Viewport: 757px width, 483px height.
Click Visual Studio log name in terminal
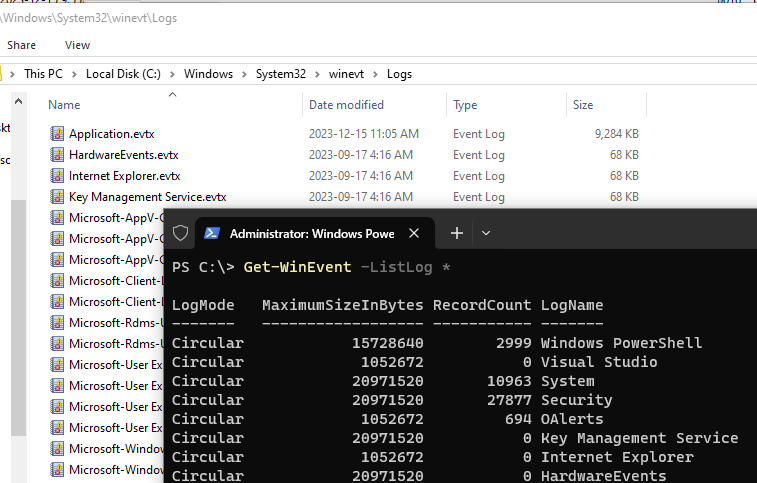click(x=599, y=362)
